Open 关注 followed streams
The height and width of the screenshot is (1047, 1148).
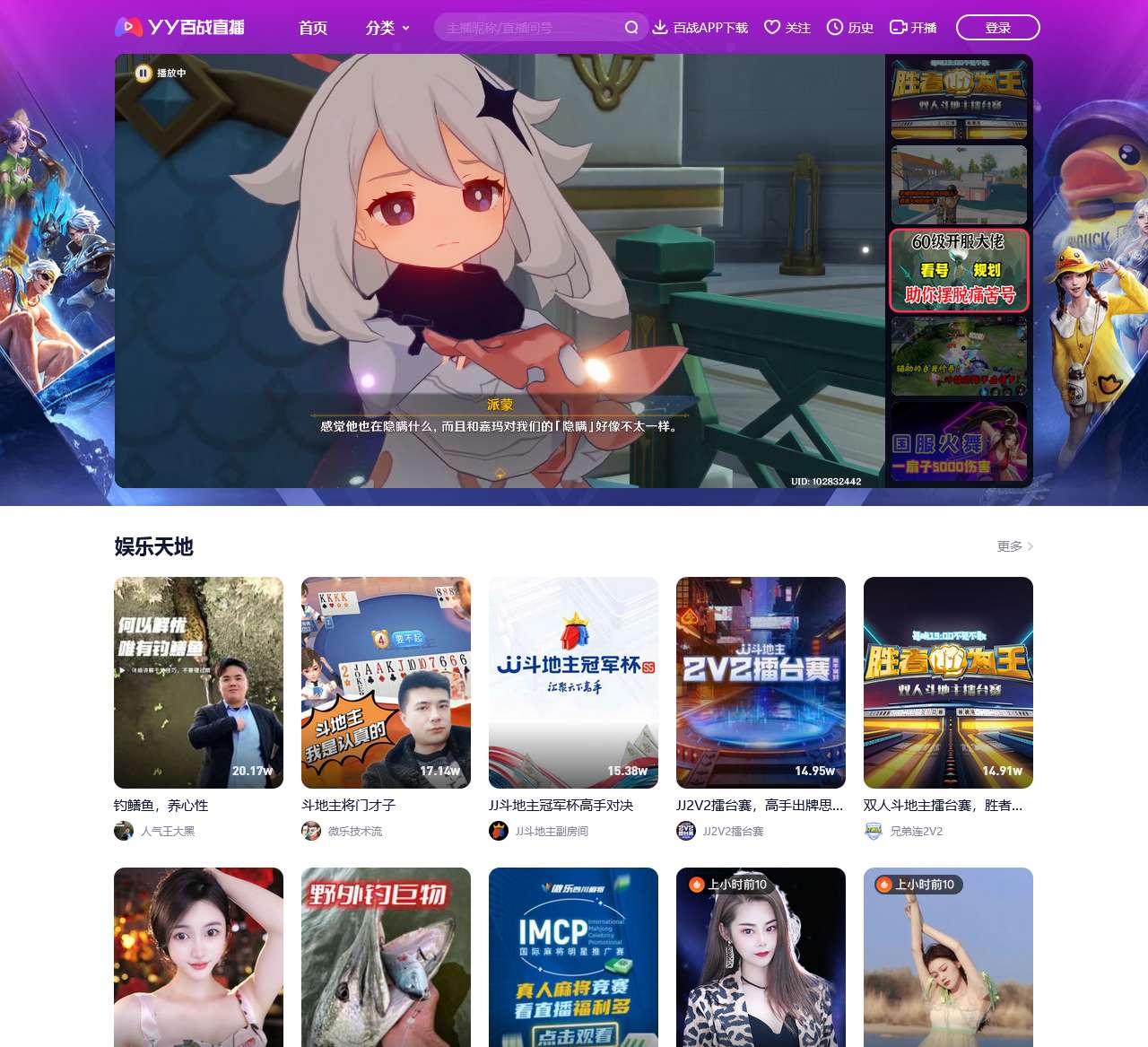tap(787, 28)
